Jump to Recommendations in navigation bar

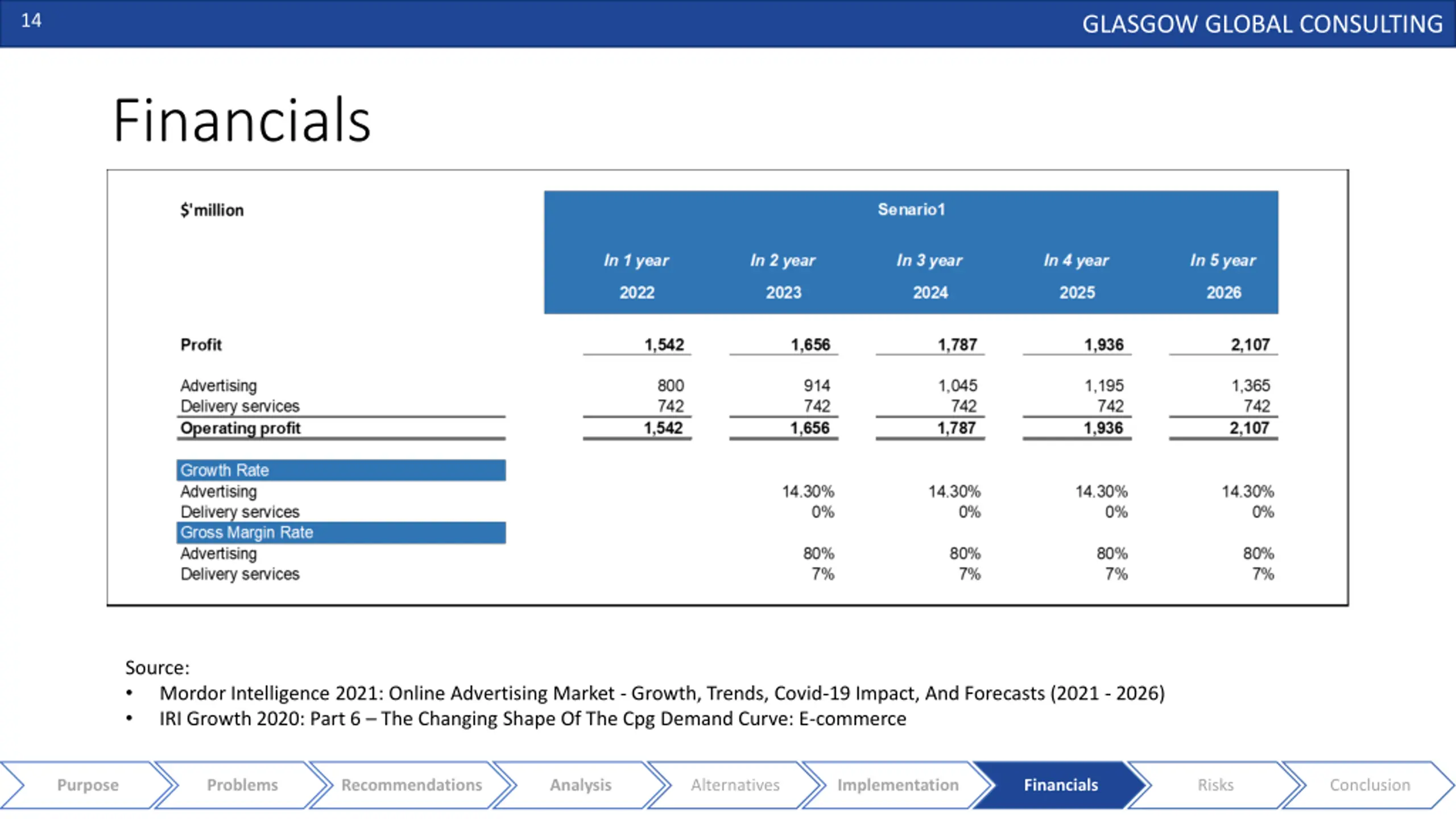point(411,785)
